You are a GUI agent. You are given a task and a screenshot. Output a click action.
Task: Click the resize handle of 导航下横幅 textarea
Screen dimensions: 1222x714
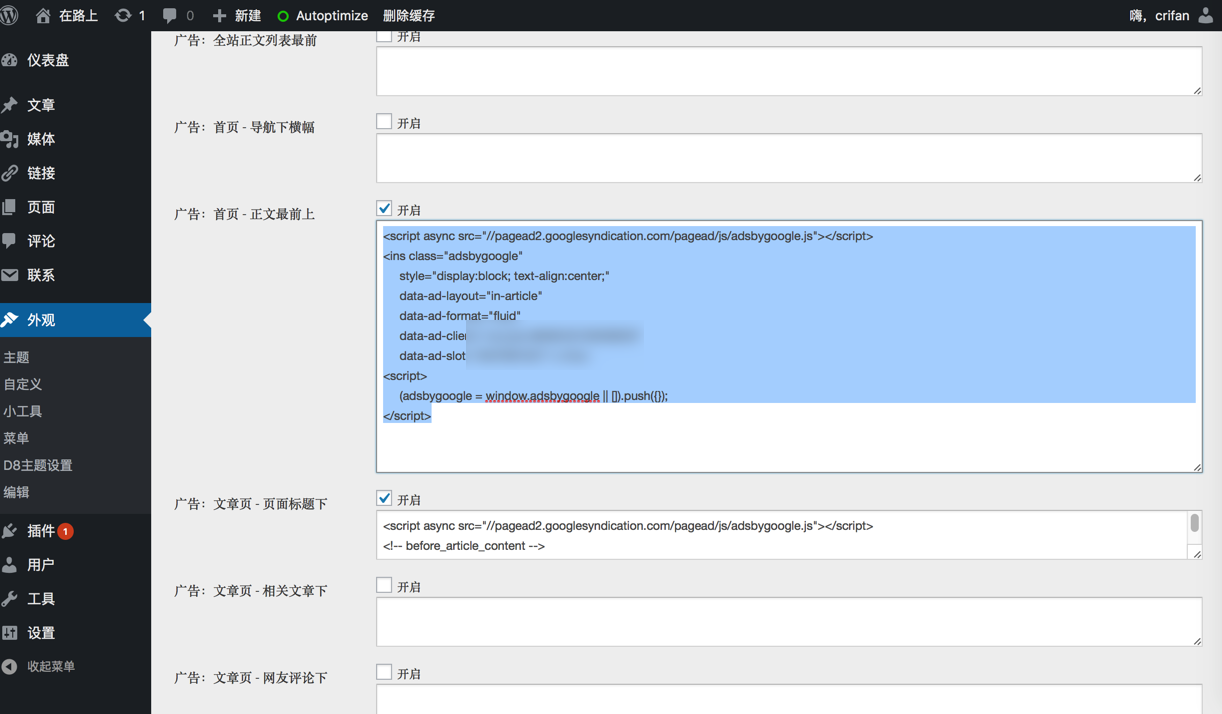click(x=1196, y=177)
